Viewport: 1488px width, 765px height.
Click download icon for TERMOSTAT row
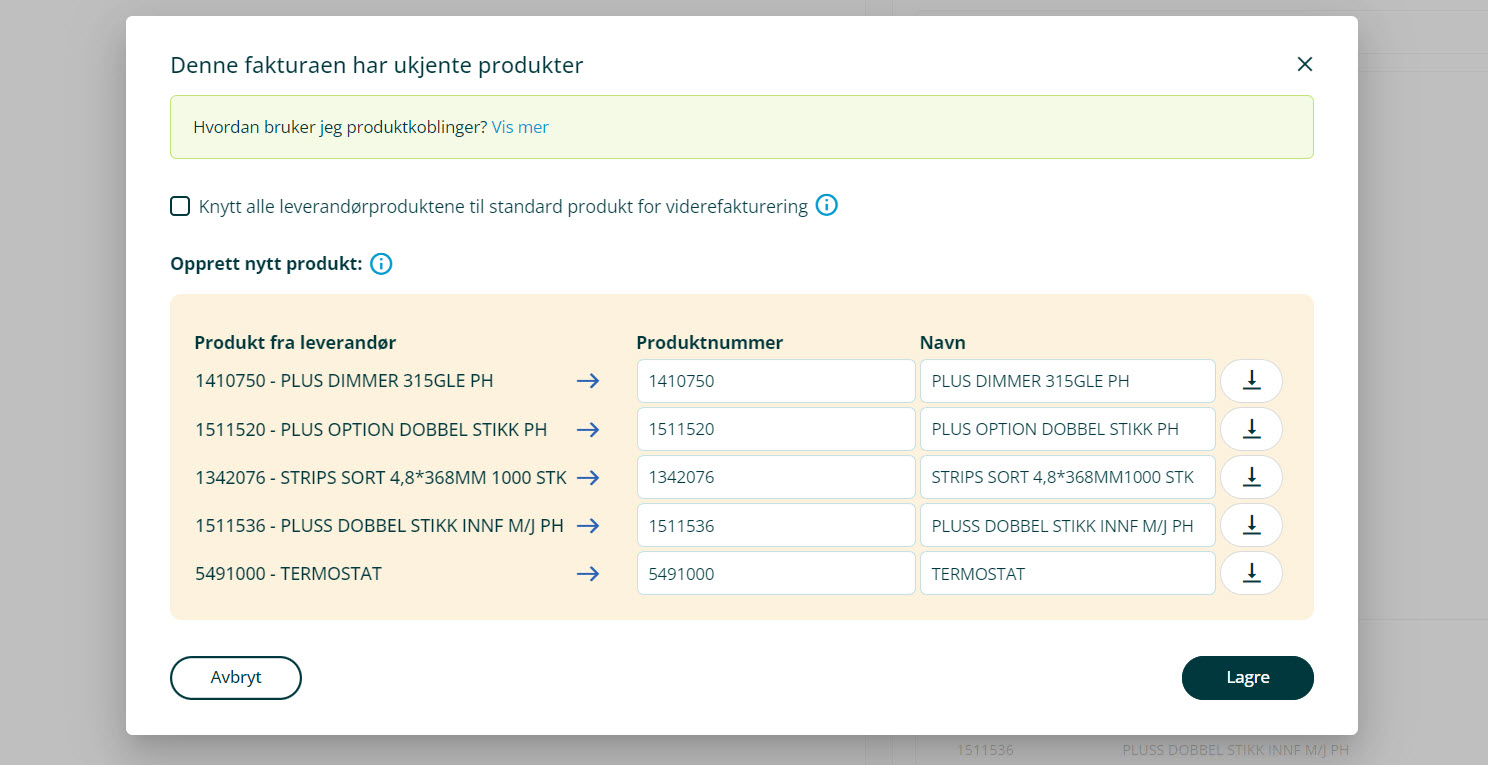coord(1251,573)
